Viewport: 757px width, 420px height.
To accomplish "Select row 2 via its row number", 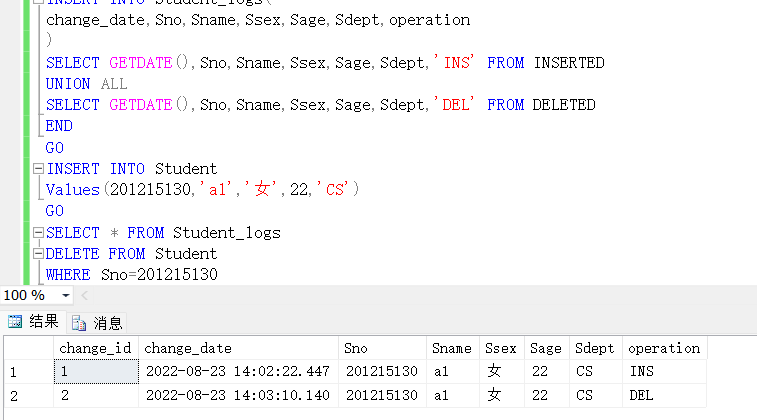I will (29, 396).
